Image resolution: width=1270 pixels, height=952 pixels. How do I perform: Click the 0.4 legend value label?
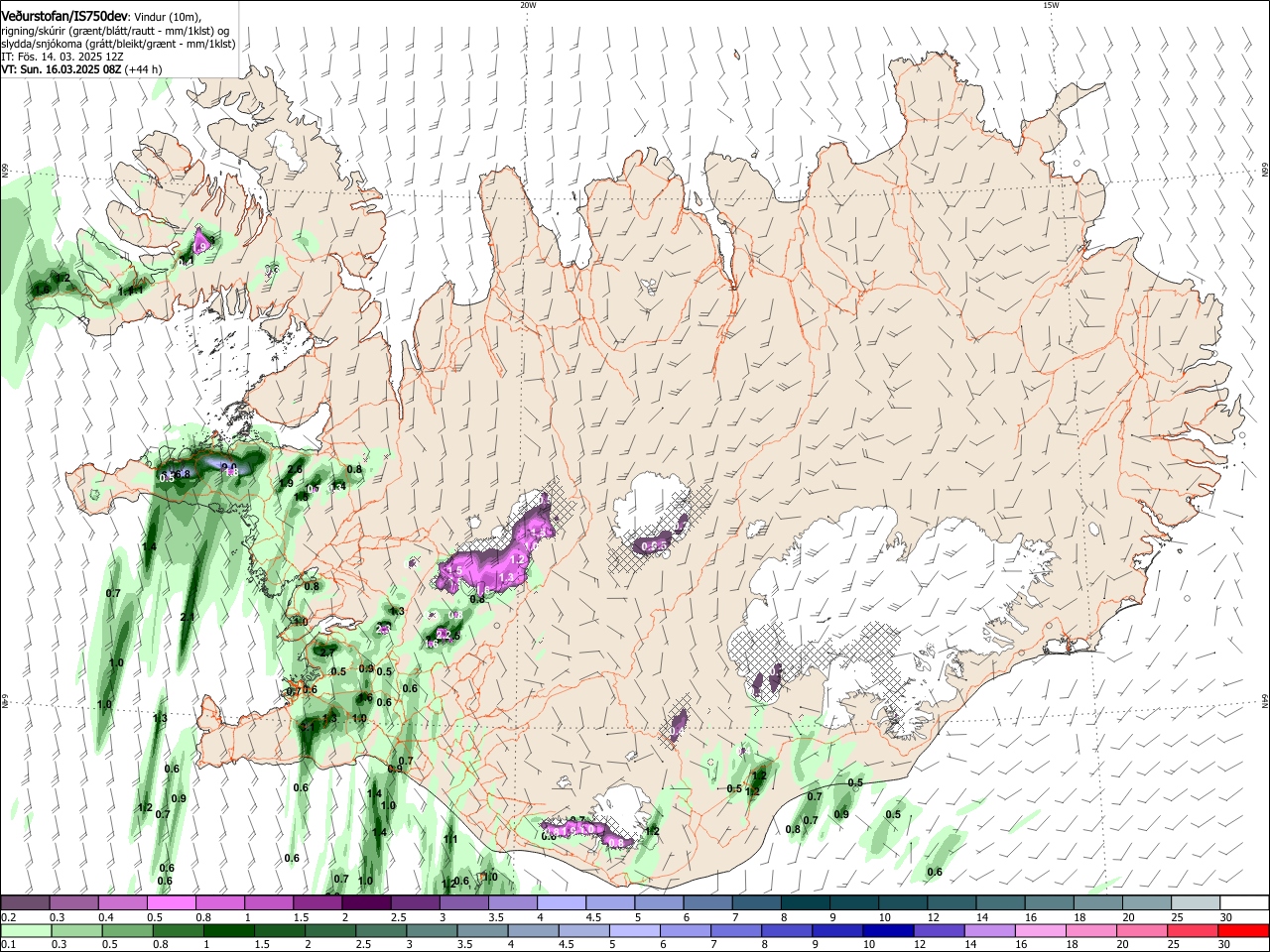[106, 917]
